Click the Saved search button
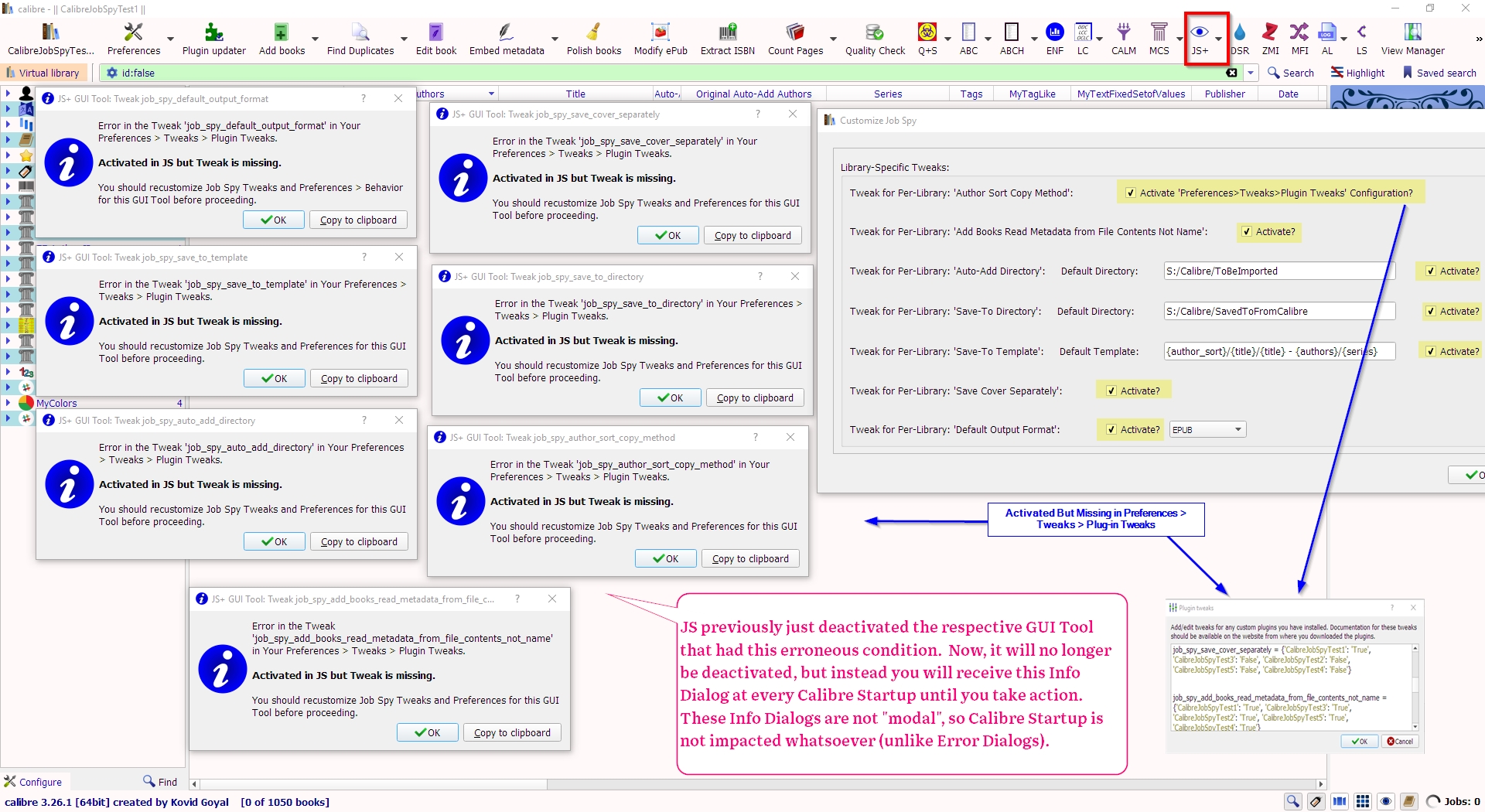 [x=1439, y=73]
